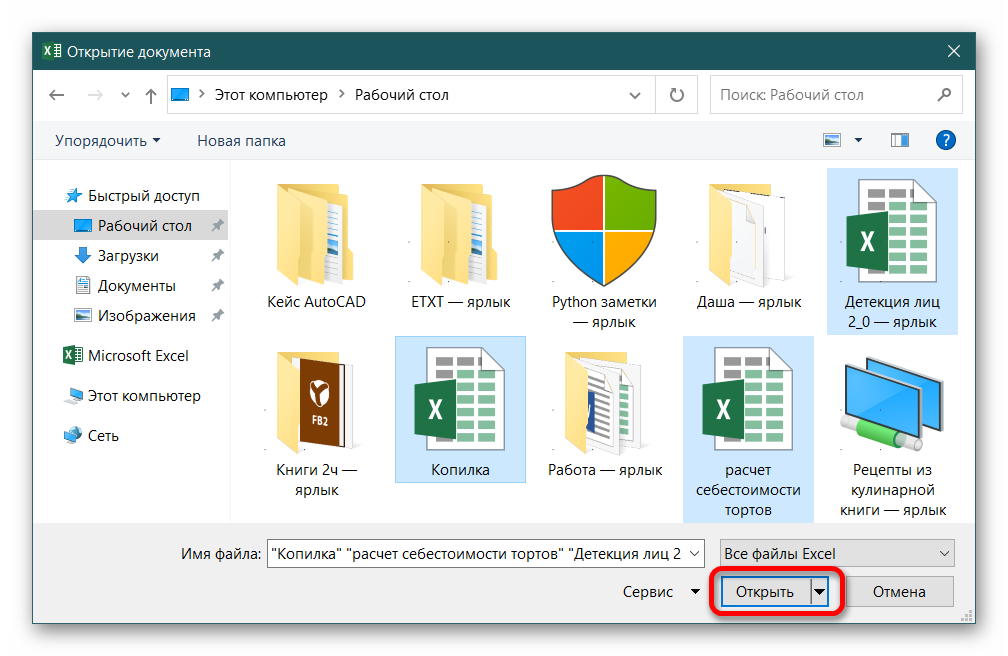Go up one folder level
This screenshot has width=1008, height=656.
coord(150,96)
